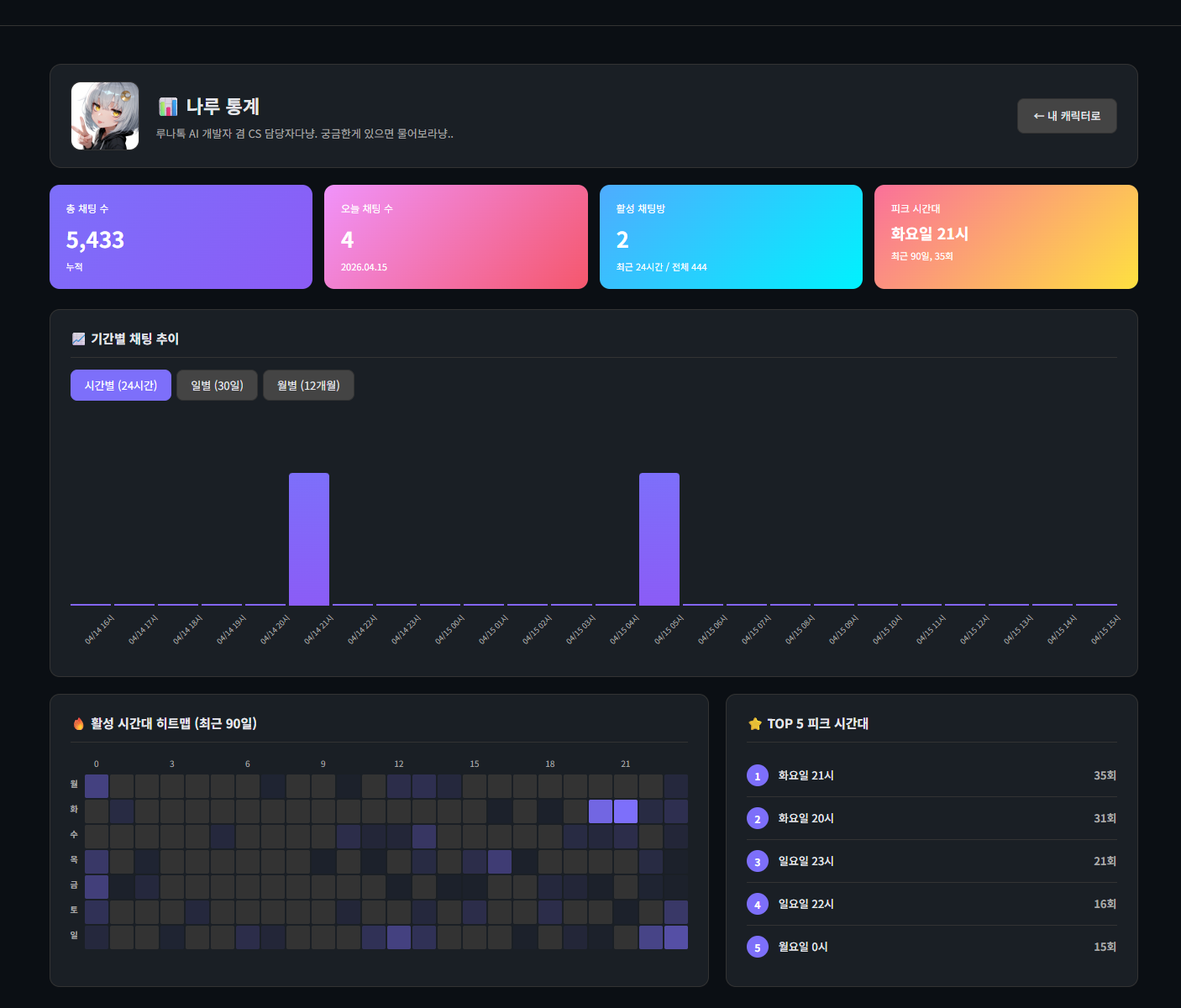Click the 오늘 채팅 수 pink card

[x=455, y=237]
